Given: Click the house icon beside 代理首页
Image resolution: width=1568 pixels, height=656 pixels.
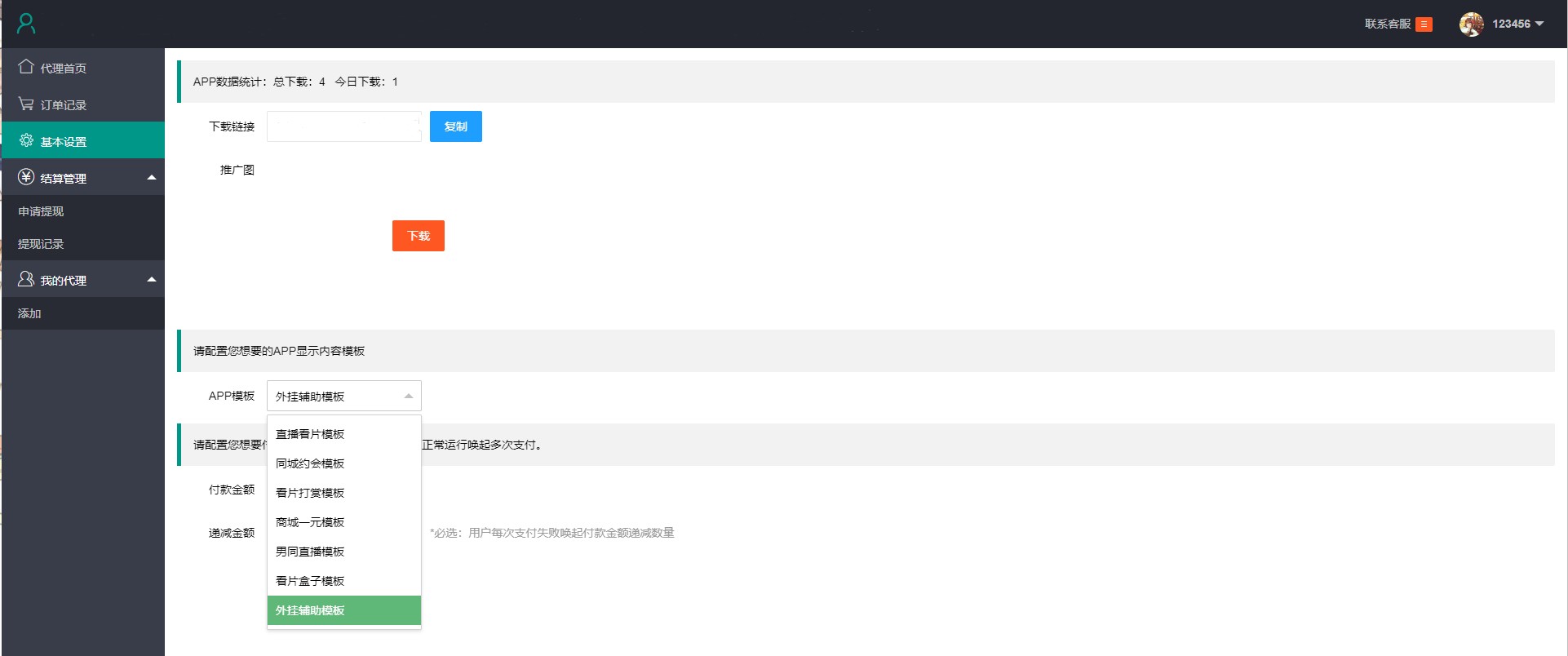Looking at the screenshot, I should [x=26, y=67].
